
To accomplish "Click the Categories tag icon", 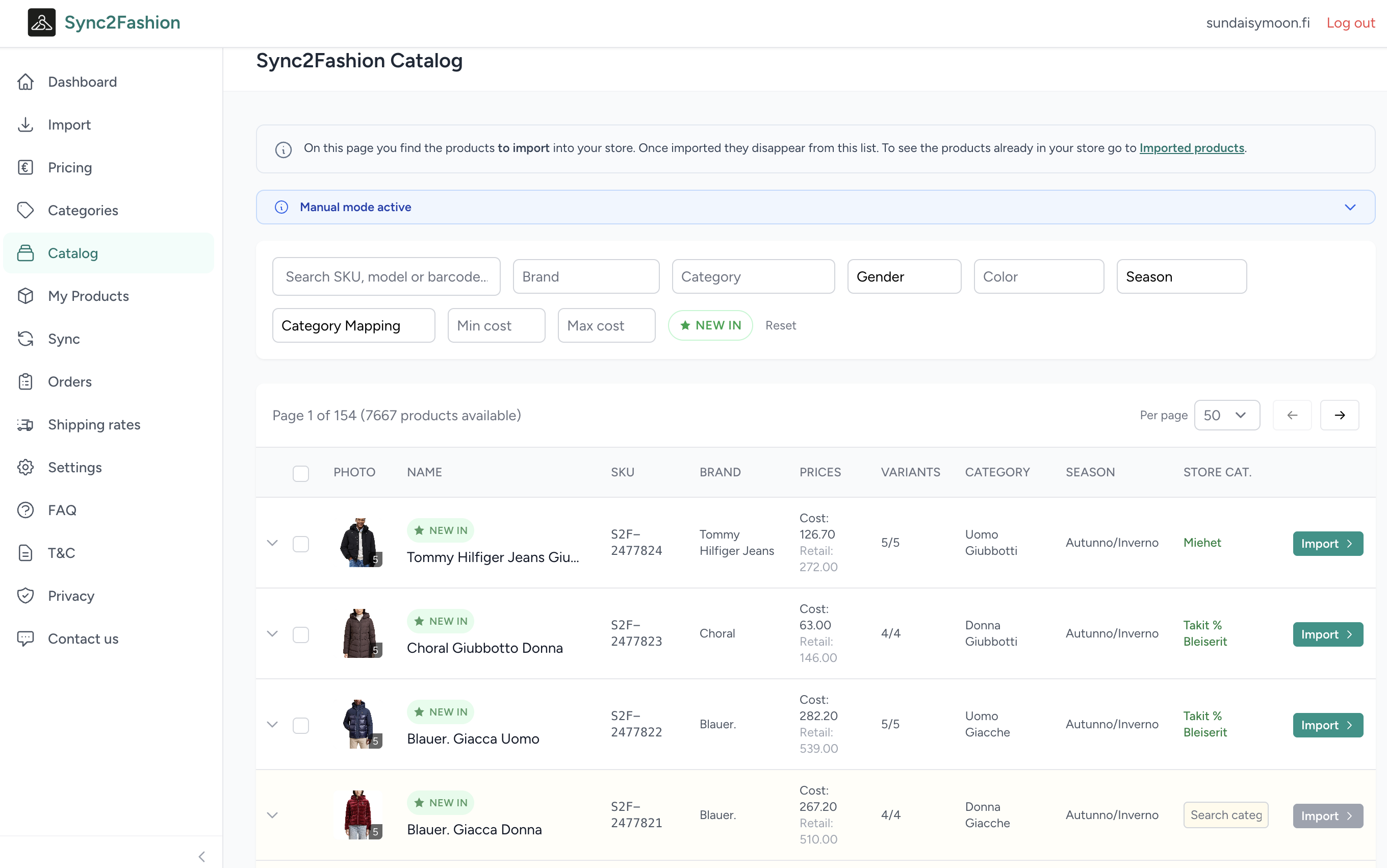I will tap(25, 210).
